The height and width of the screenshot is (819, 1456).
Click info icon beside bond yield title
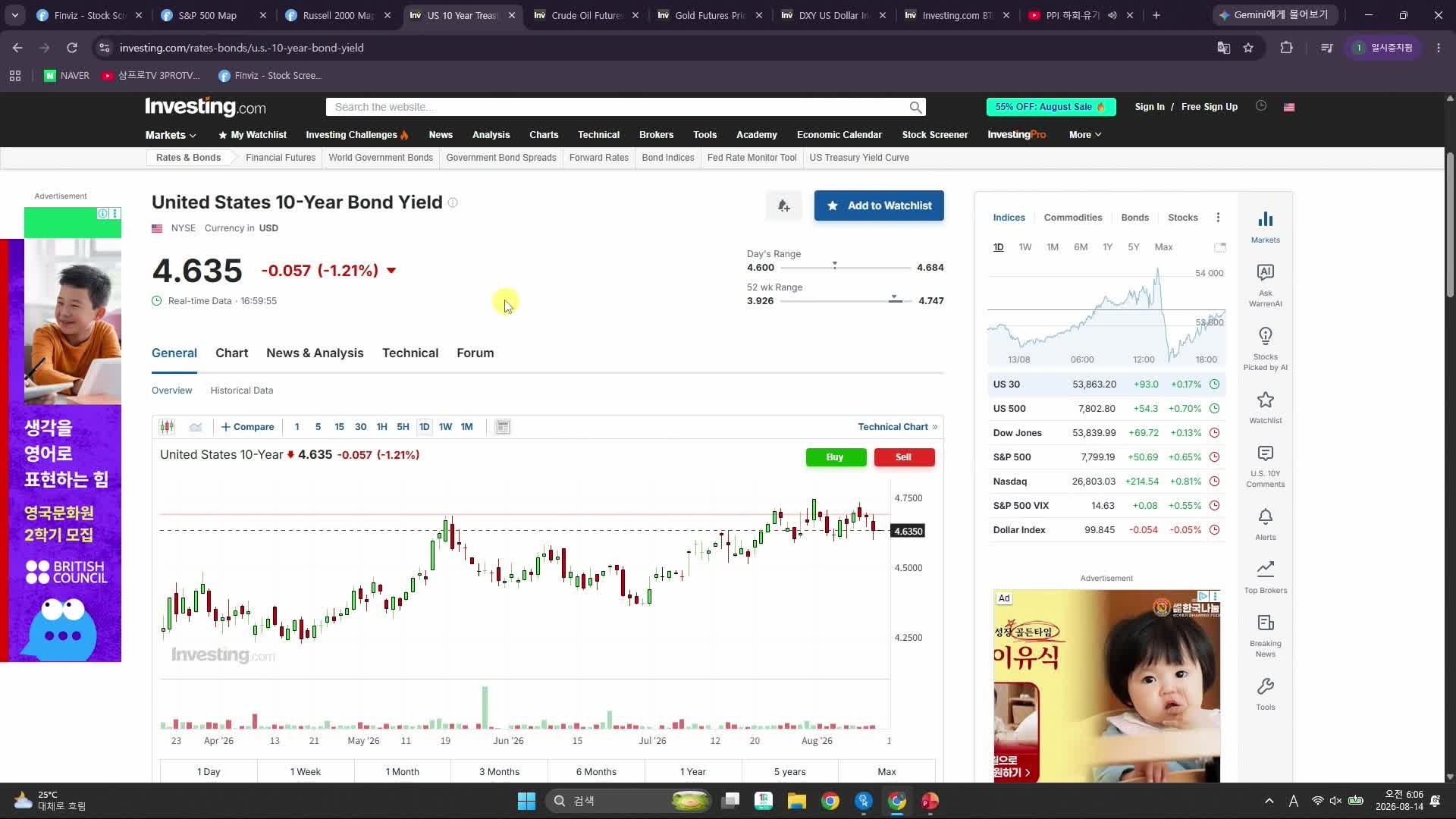pos(453,202)
